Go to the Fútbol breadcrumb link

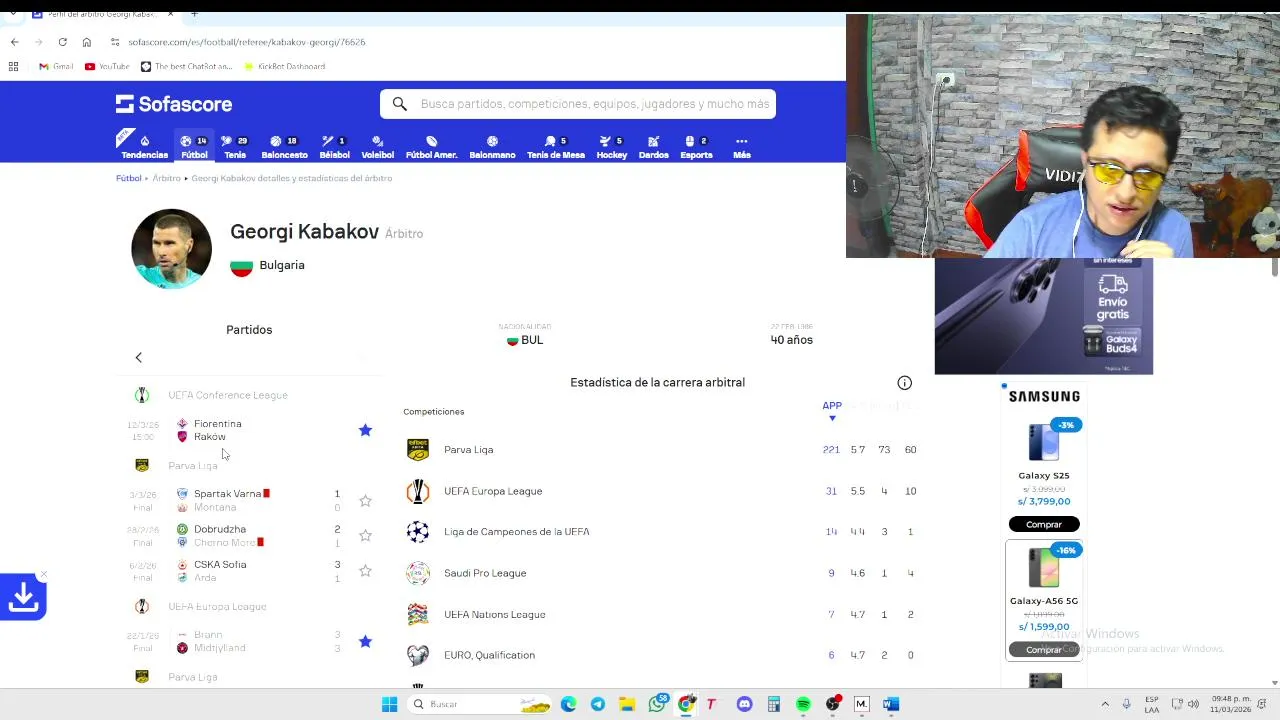pos(128,178)
